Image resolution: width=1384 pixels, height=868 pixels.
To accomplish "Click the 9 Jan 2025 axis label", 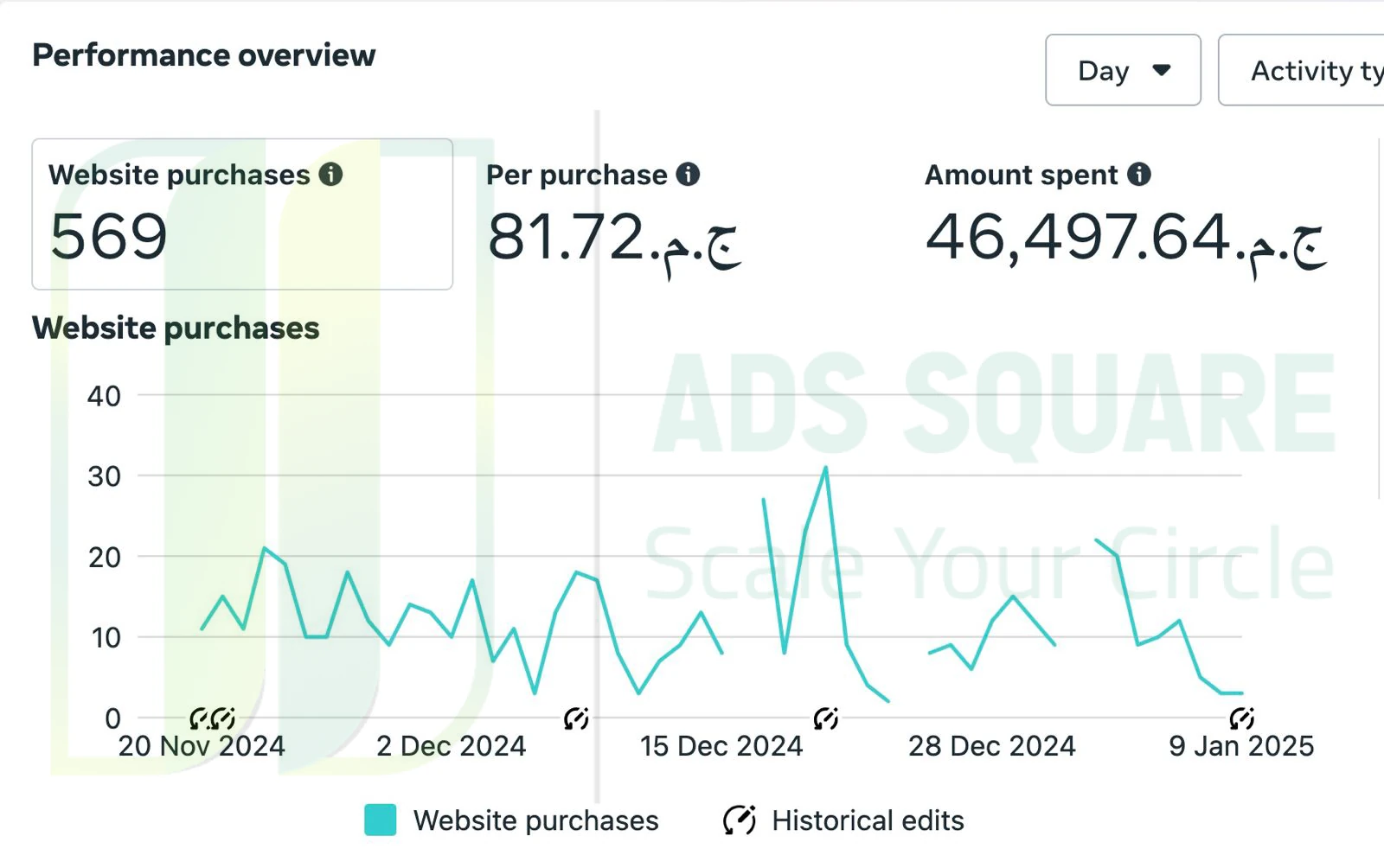I will point(1241,746).
